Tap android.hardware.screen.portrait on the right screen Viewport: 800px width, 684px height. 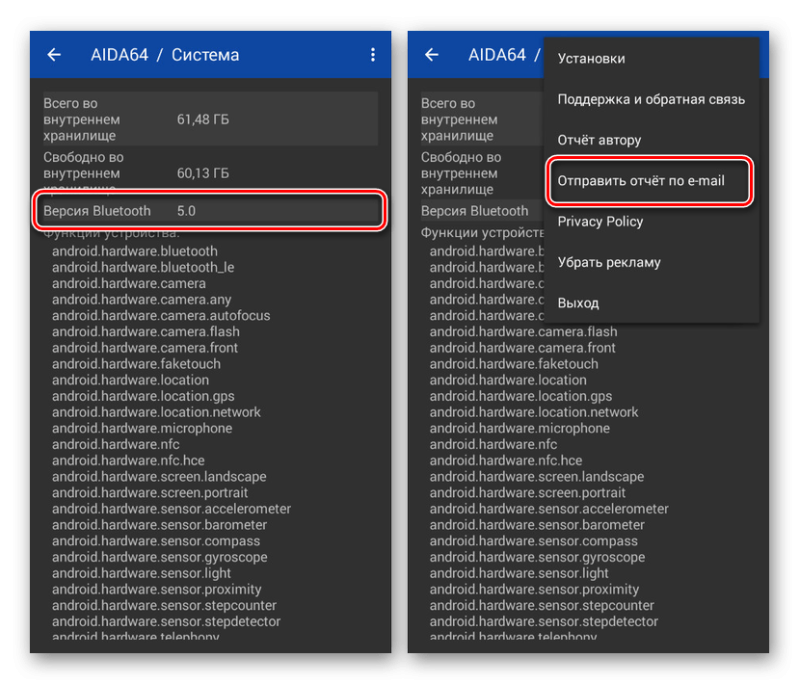click(528, 493)
